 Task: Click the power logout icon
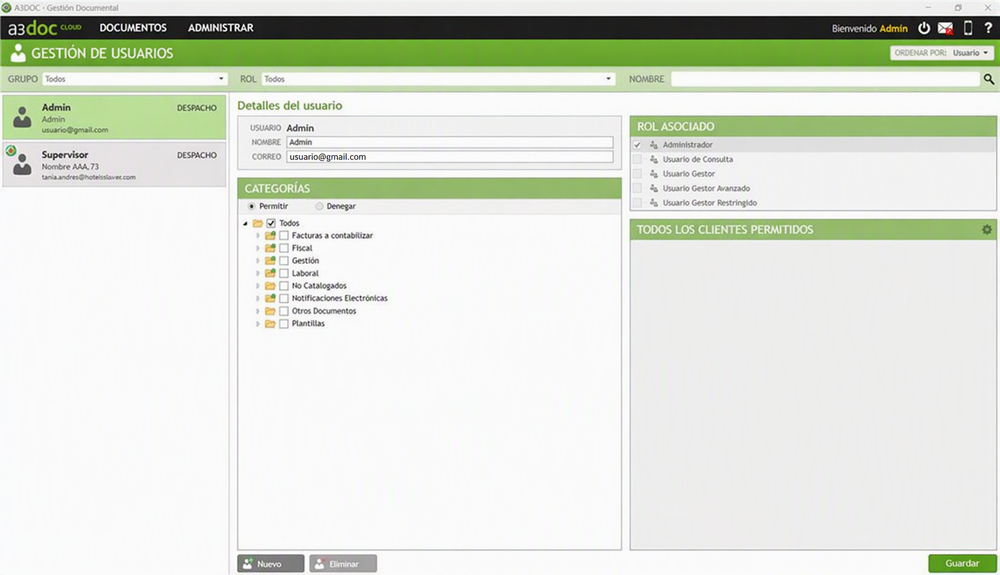(923, 28)
